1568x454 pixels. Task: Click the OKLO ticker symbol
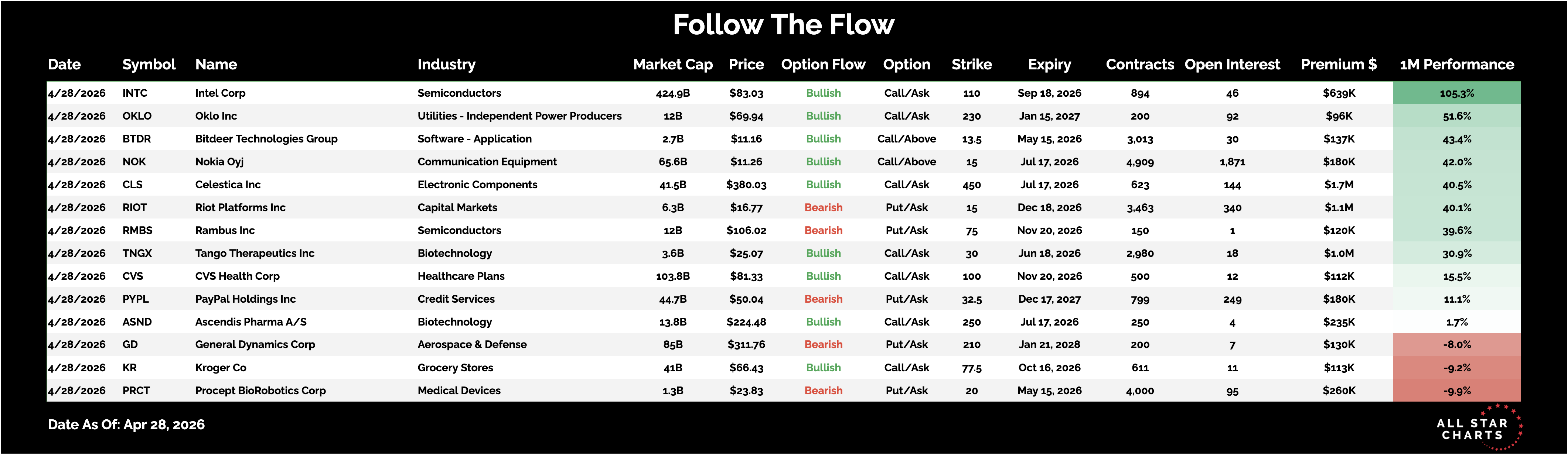(137, 116)
